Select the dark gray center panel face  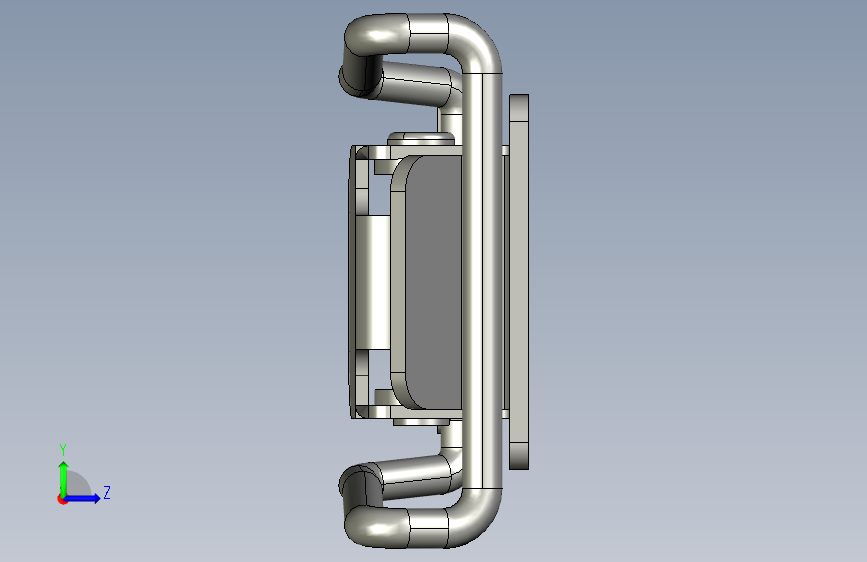pos(435,282)
